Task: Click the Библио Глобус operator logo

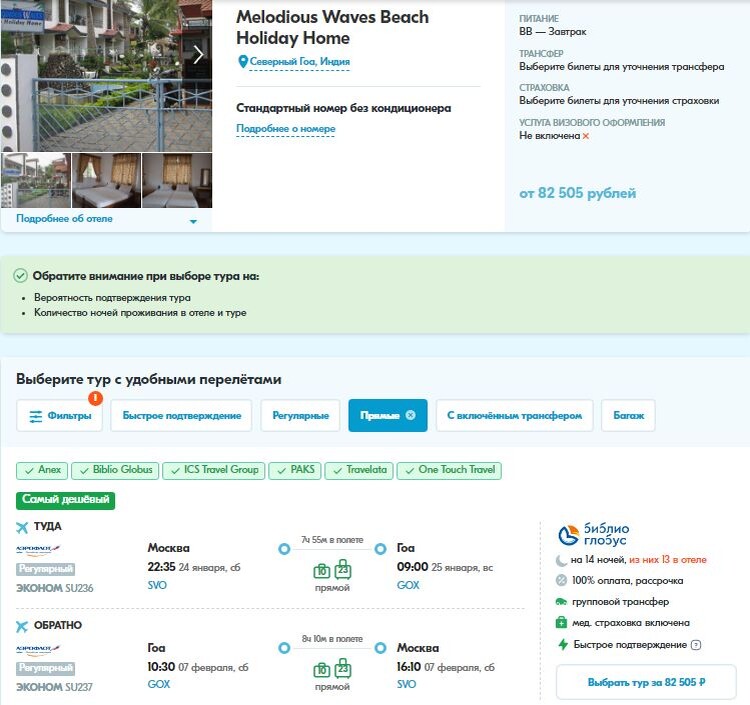Action: pyautogui.click(x=593, y=534)
